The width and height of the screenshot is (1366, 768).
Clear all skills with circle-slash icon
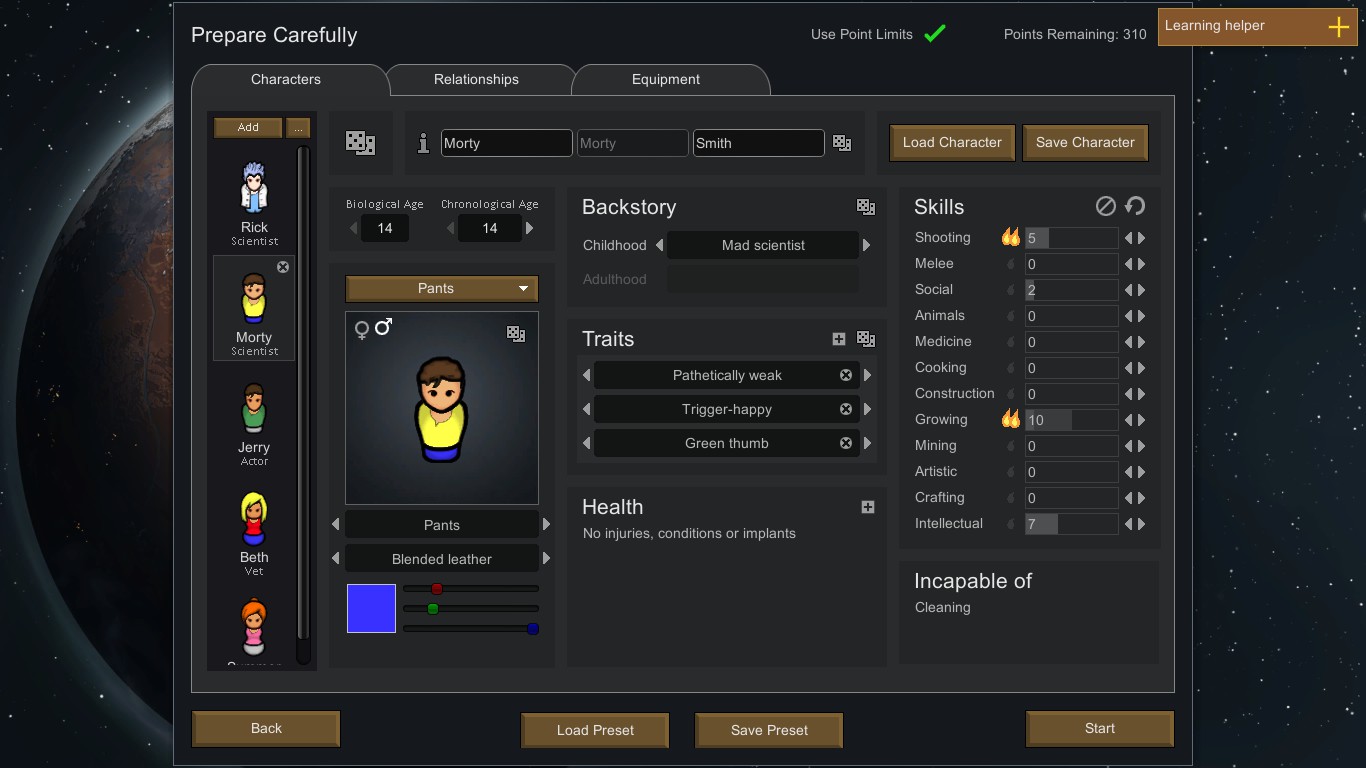pyautogui.click(x=1105, y=206)
